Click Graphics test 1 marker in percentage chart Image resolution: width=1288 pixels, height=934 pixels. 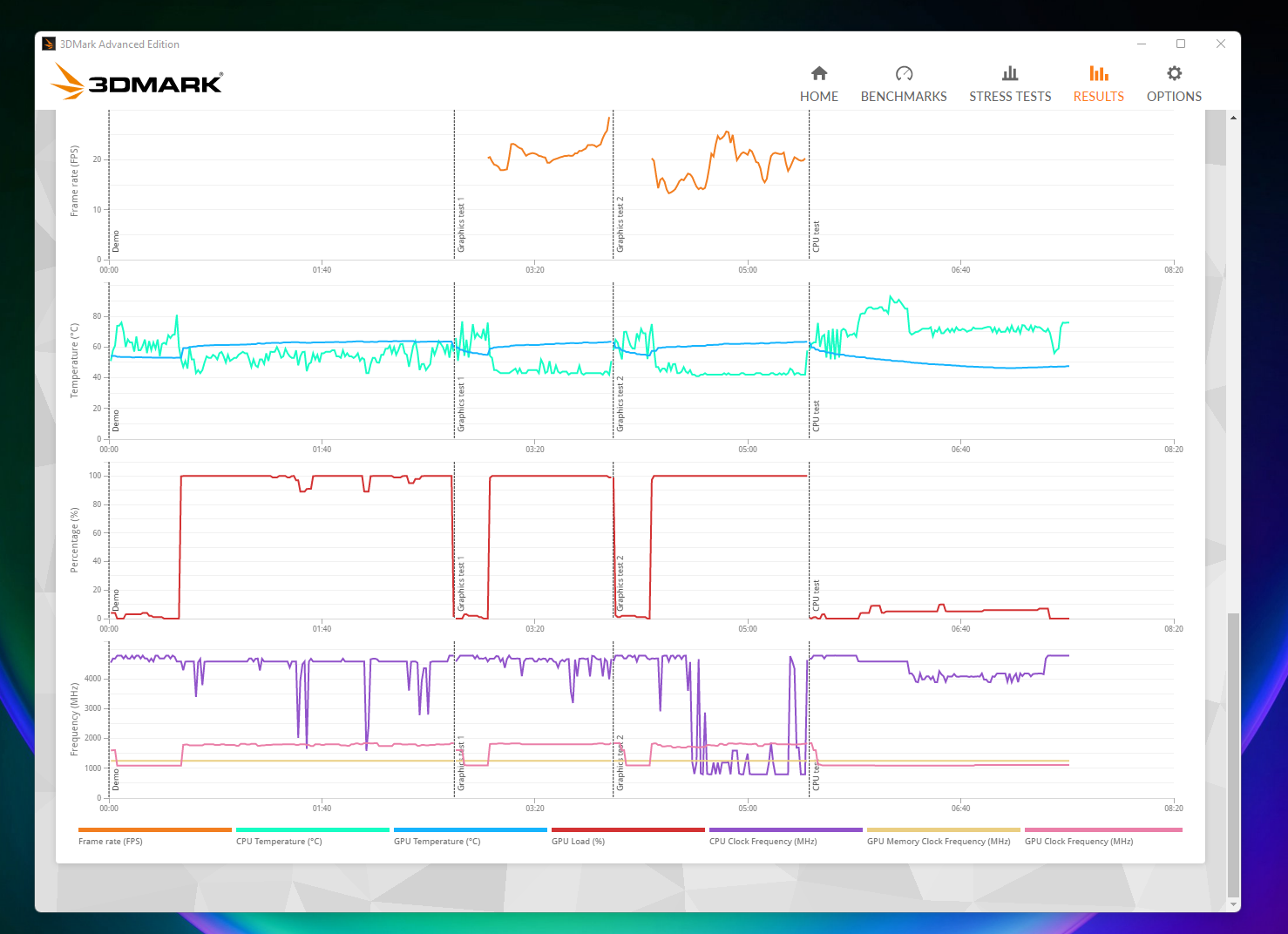click(461, 584)
